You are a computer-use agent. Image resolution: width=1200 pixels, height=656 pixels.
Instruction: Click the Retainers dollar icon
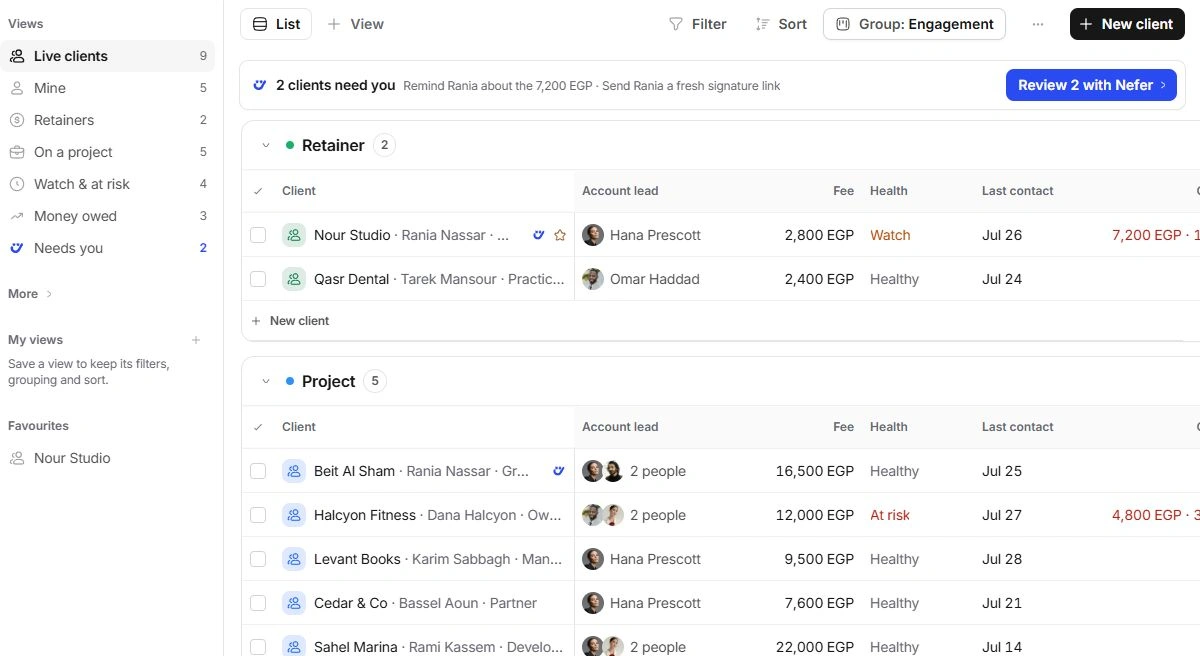click(17, 120)
